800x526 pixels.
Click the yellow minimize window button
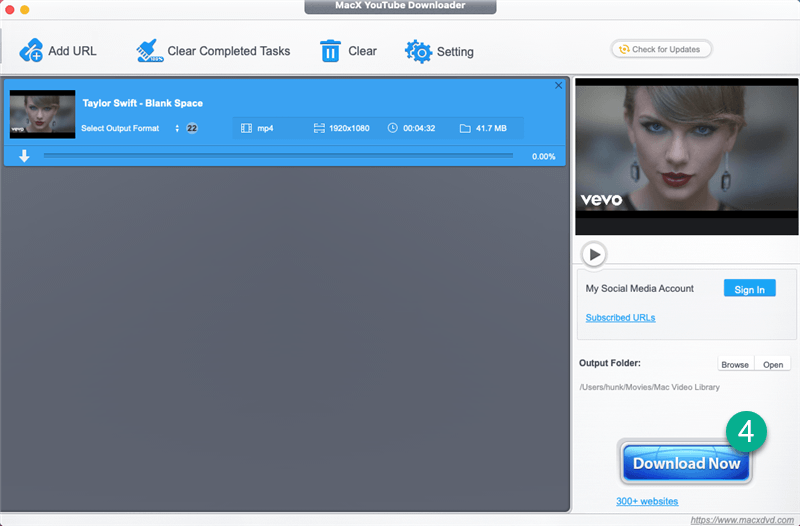(x=24, y=10)
